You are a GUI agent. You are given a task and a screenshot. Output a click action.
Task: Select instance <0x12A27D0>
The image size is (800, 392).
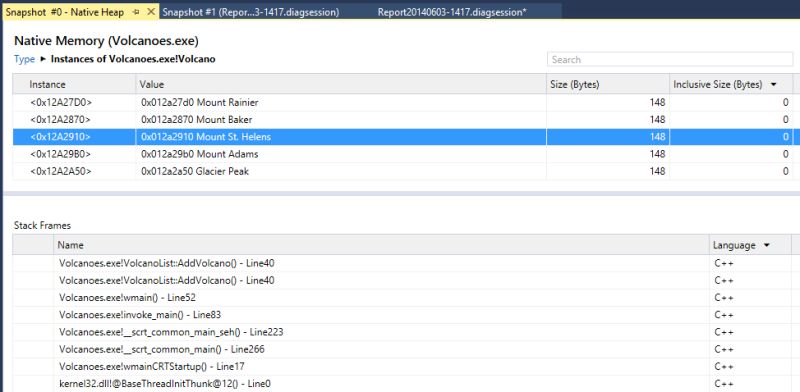[61, 103]
